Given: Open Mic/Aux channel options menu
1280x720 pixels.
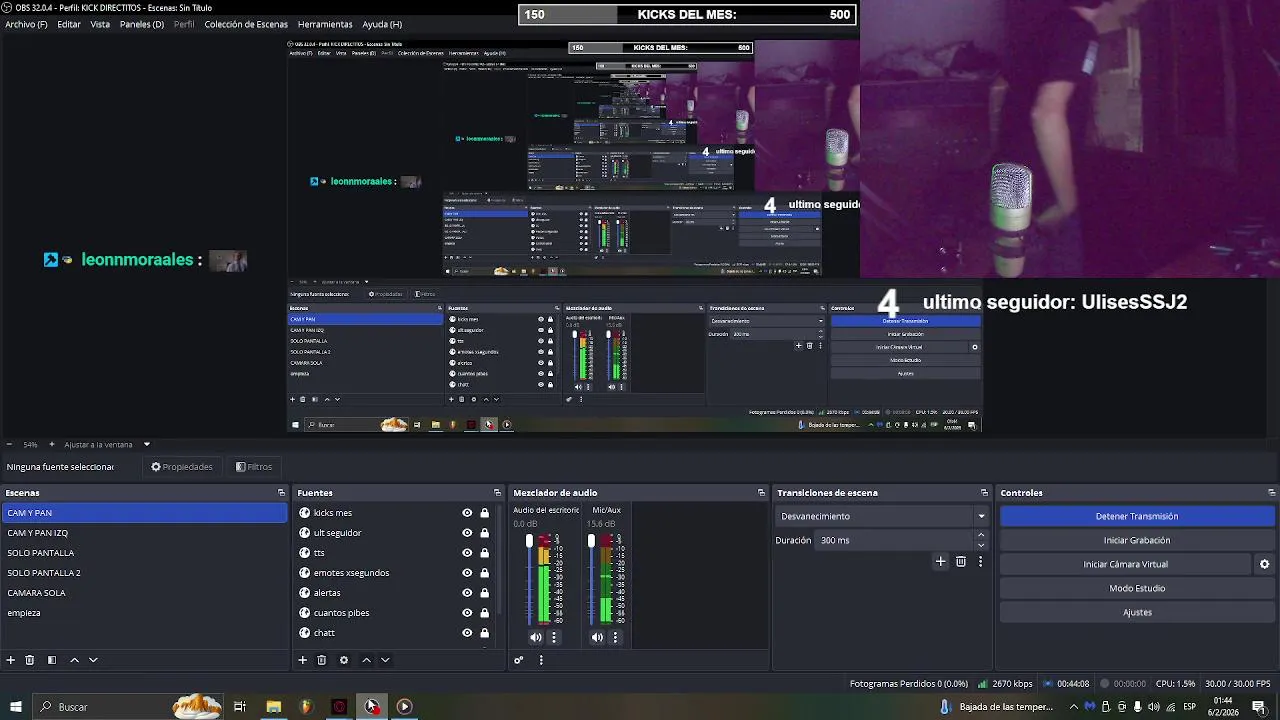Looking at the screenshot, I should [x=615, y=637].
